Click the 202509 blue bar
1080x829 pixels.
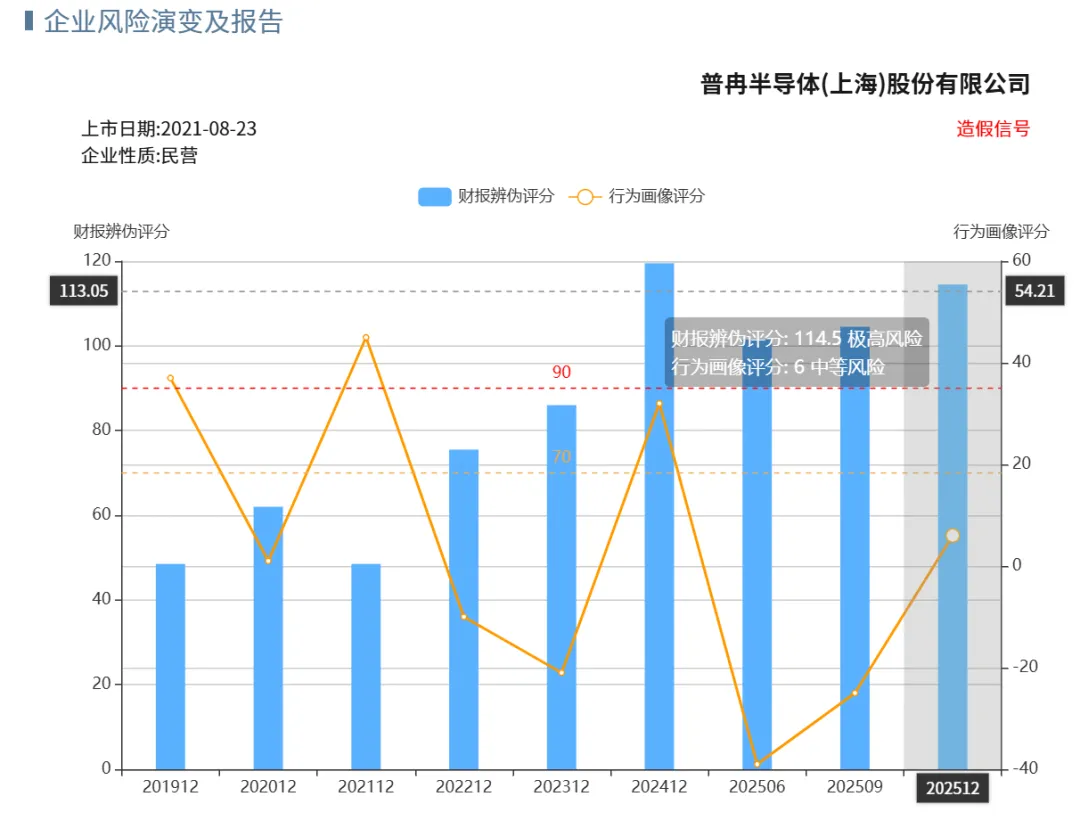pyautogui.click(x=855, y=547)
